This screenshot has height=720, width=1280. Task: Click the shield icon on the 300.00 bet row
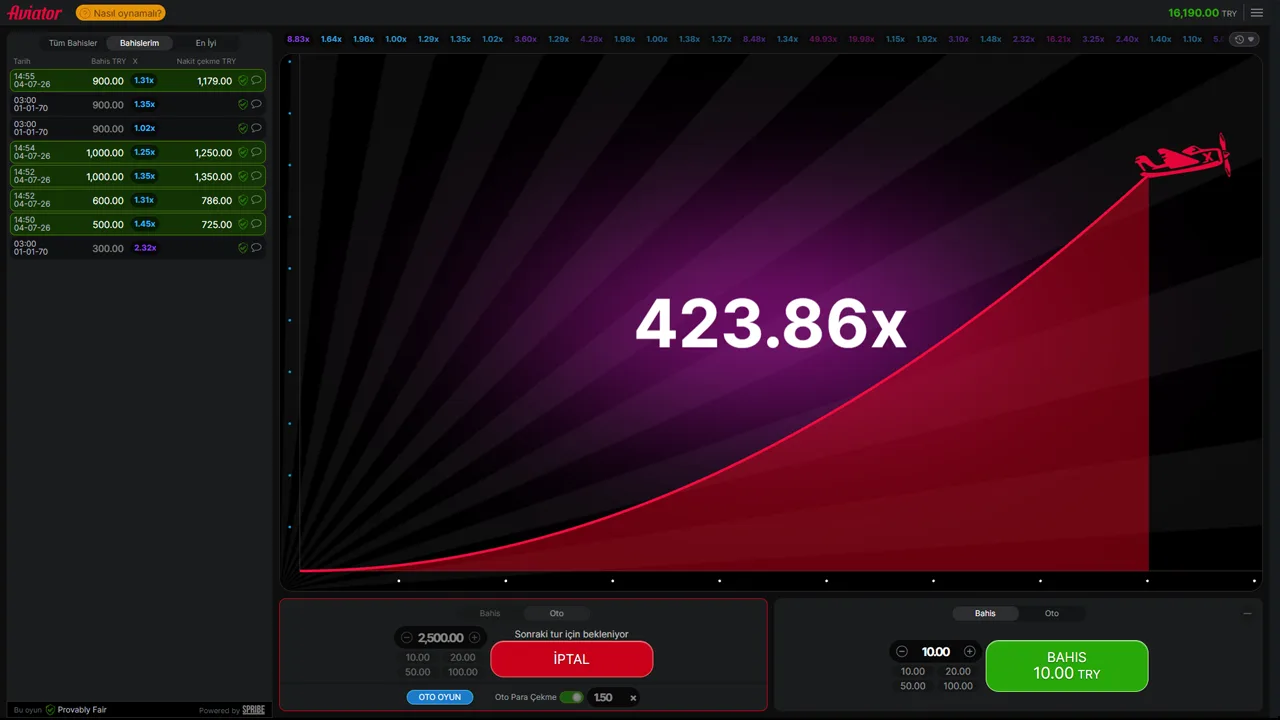[242, 248]
